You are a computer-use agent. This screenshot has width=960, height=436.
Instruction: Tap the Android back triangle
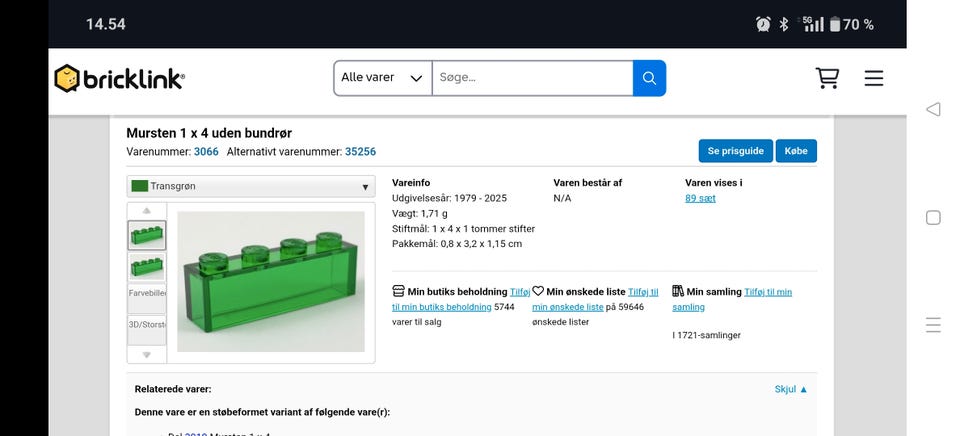pyautogui.click(x=932, y=109)
